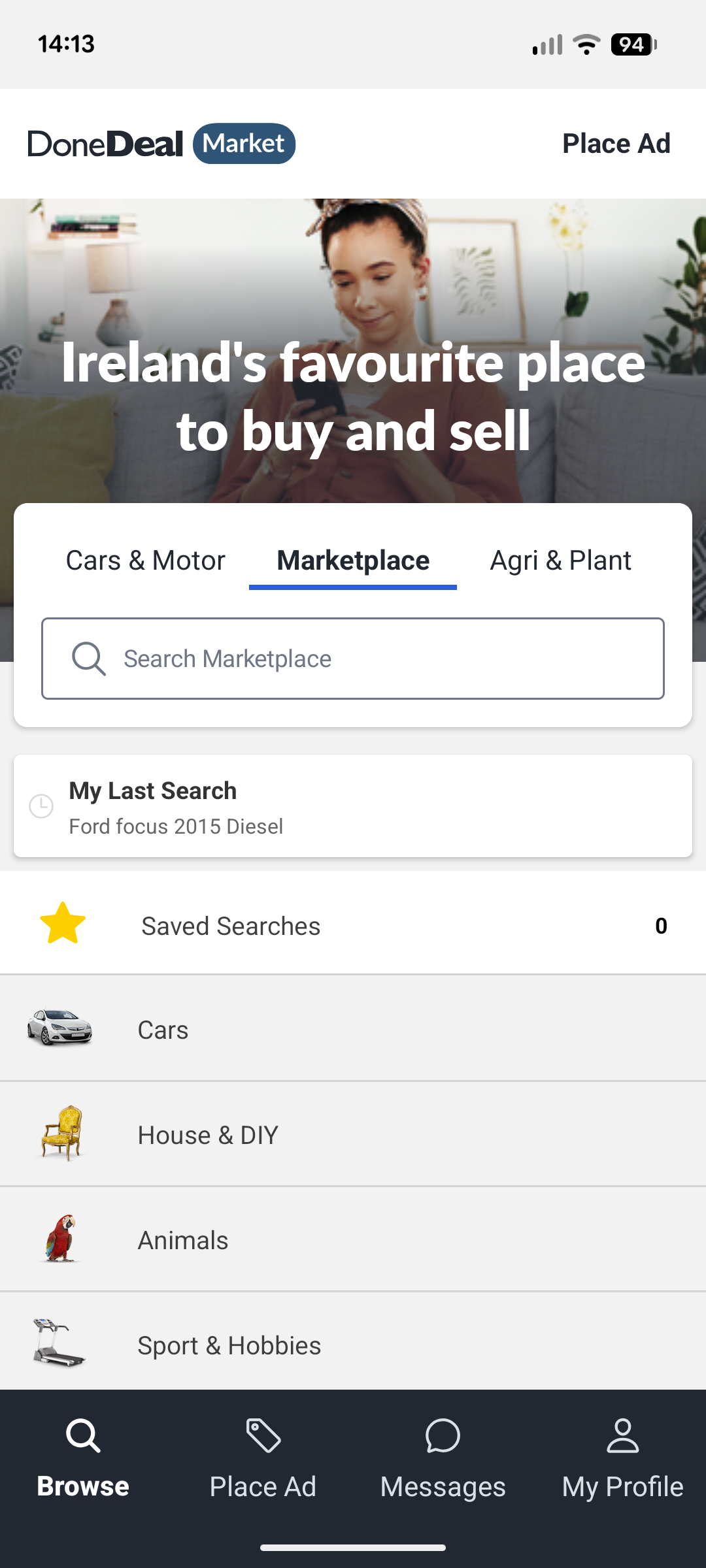
Task: Open Messages via speech bubble icon
Action: click(x=443, y=1435)
